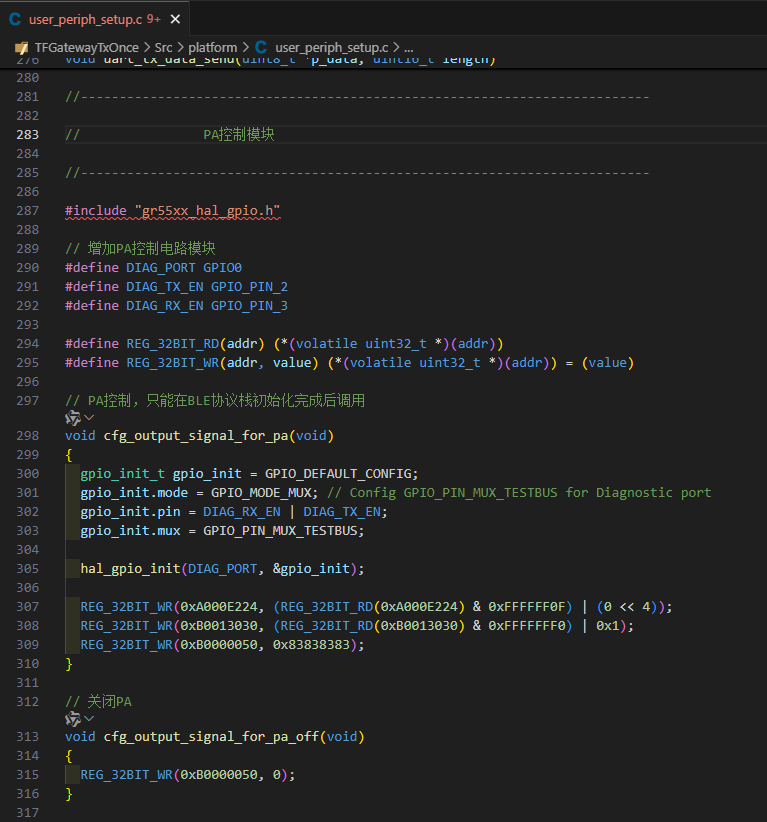Expand code lens chevron above cfg_output_signal_for_pa_off
The image size is (767, 822).
[x=89, y=719]
